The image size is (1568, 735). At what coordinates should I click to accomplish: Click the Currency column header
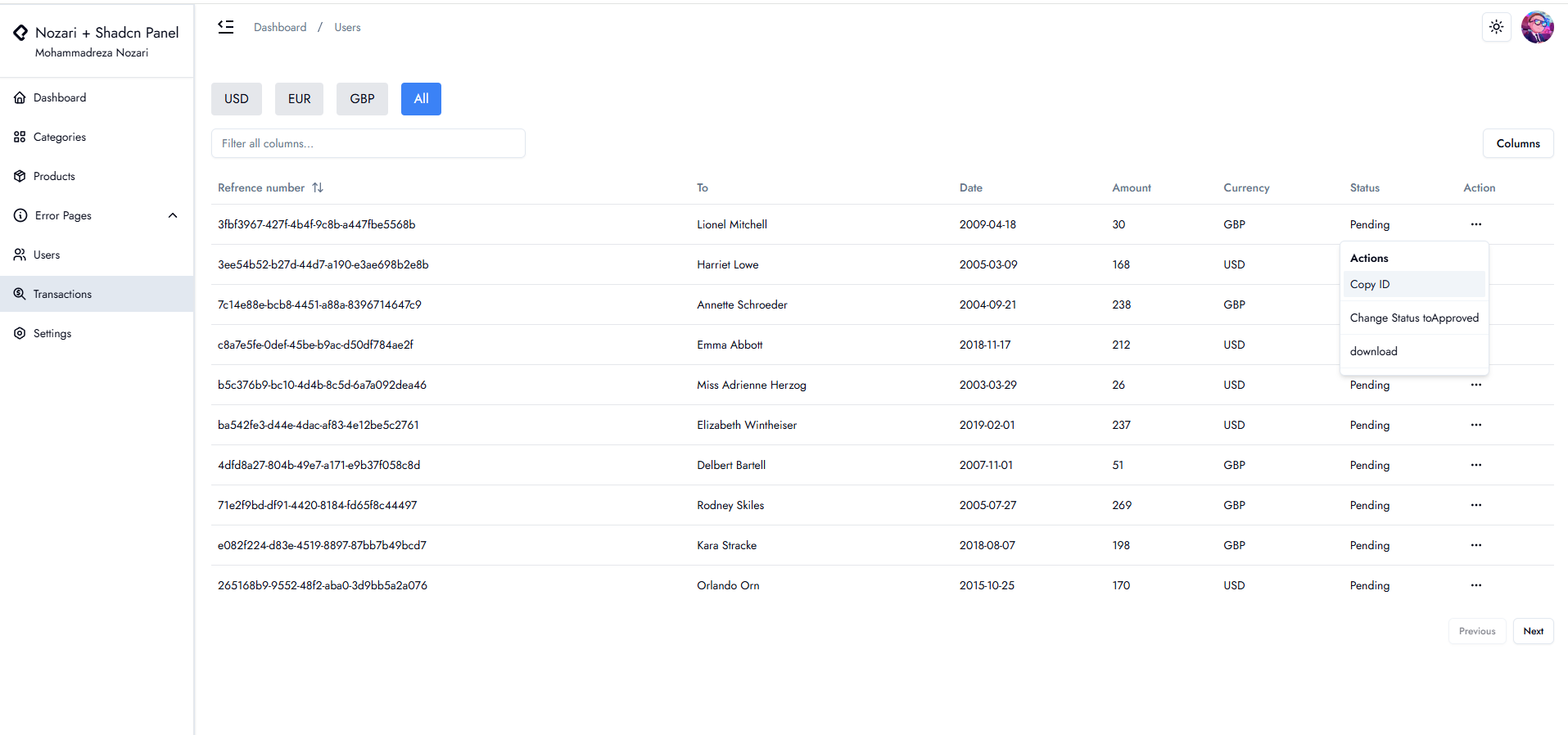(x=1246, y=187)
